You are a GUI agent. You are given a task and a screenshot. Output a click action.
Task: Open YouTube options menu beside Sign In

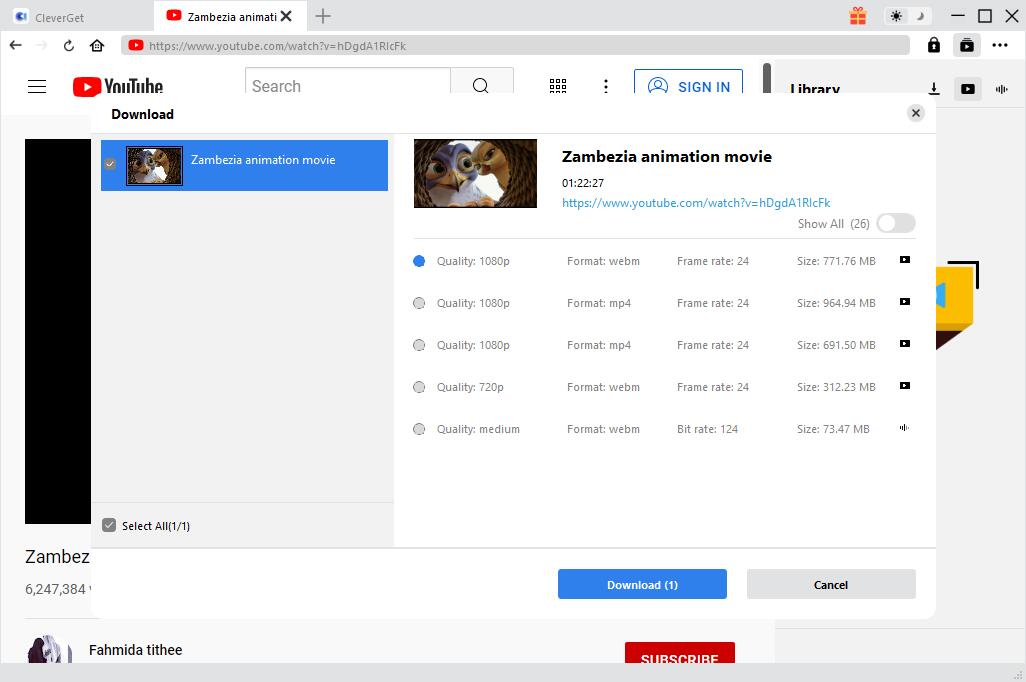[x=606, y=86]
